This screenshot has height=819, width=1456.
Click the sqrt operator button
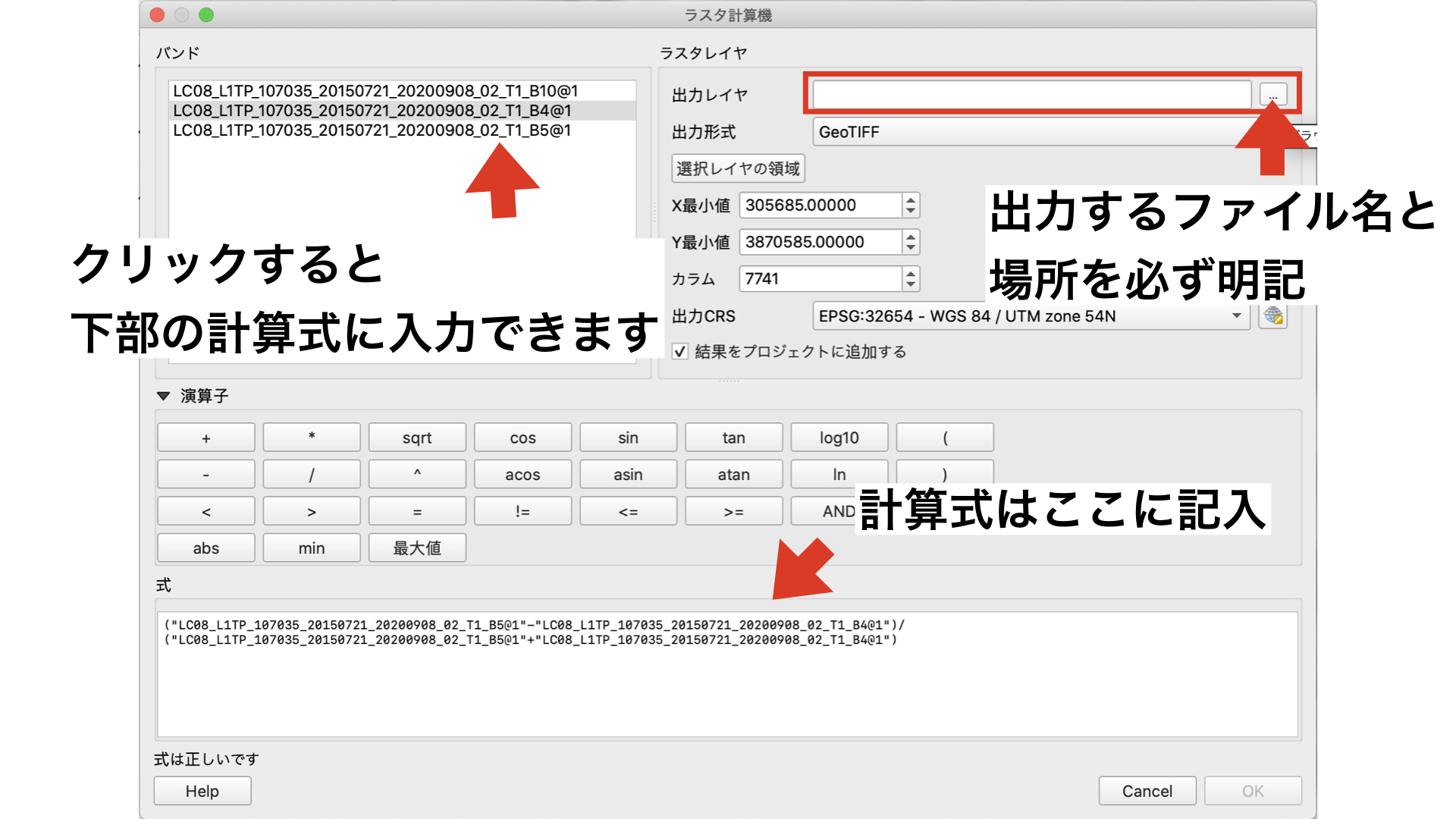pos(417,438)
